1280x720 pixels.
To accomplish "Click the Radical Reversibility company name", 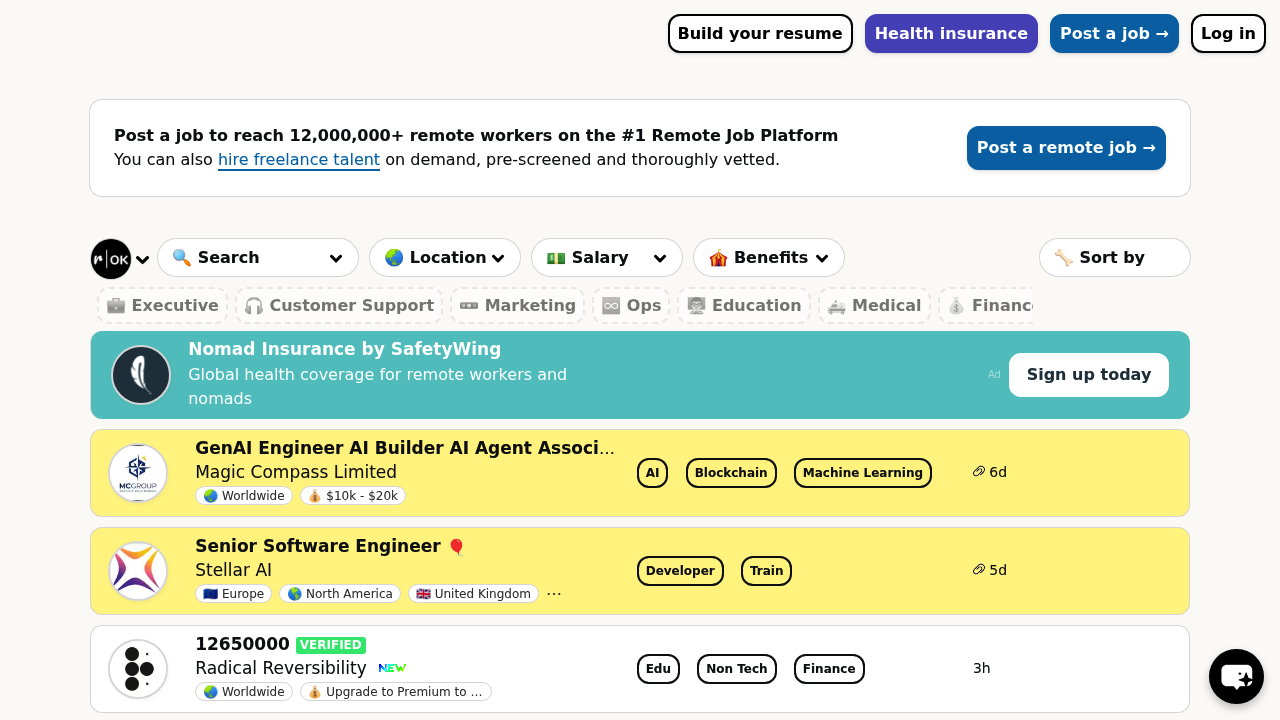I will (281, 668).
